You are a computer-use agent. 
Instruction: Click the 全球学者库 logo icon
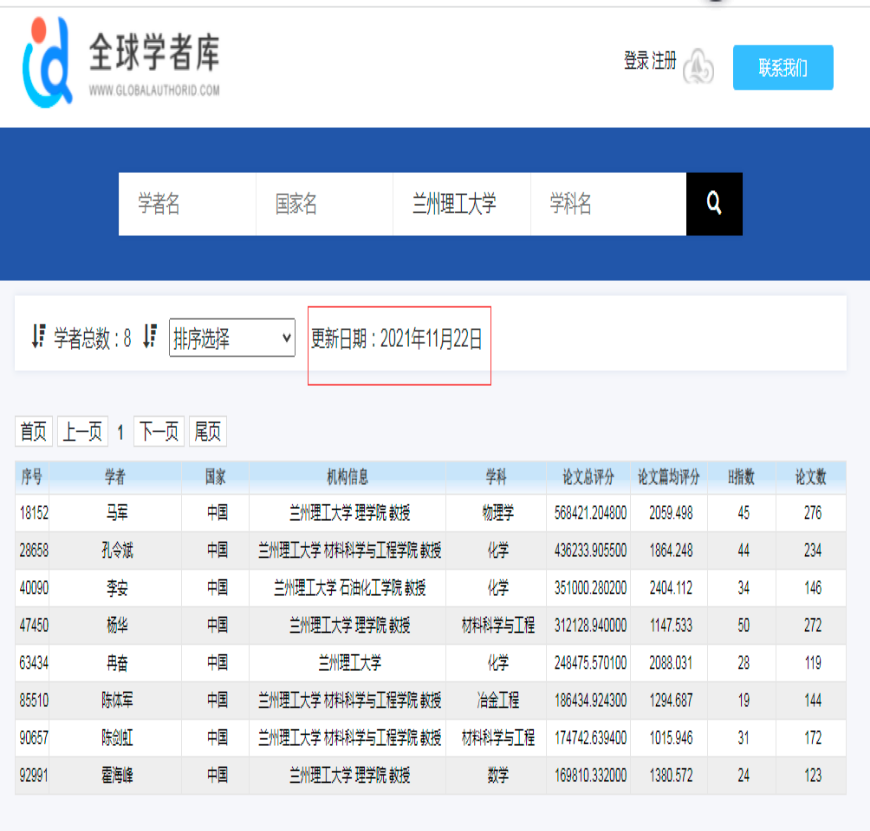(48, 62)
